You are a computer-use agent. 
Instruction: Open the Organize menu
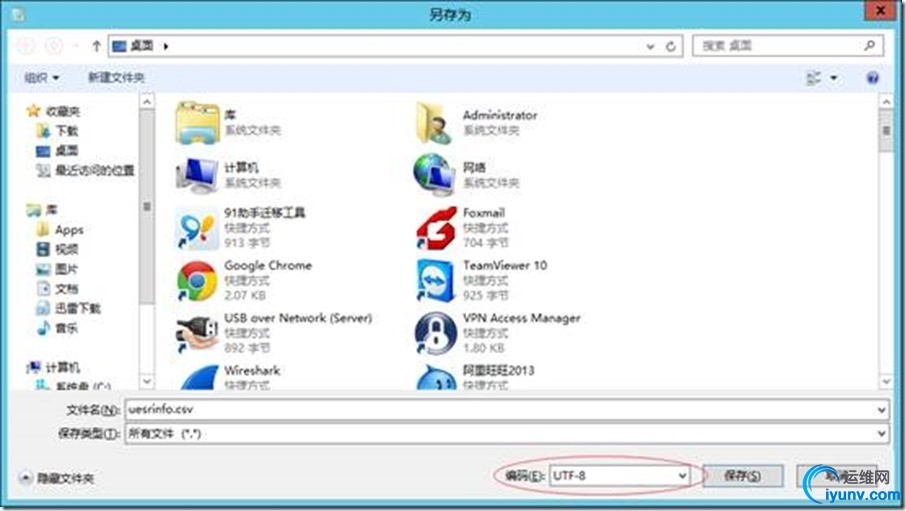[41, 77]
